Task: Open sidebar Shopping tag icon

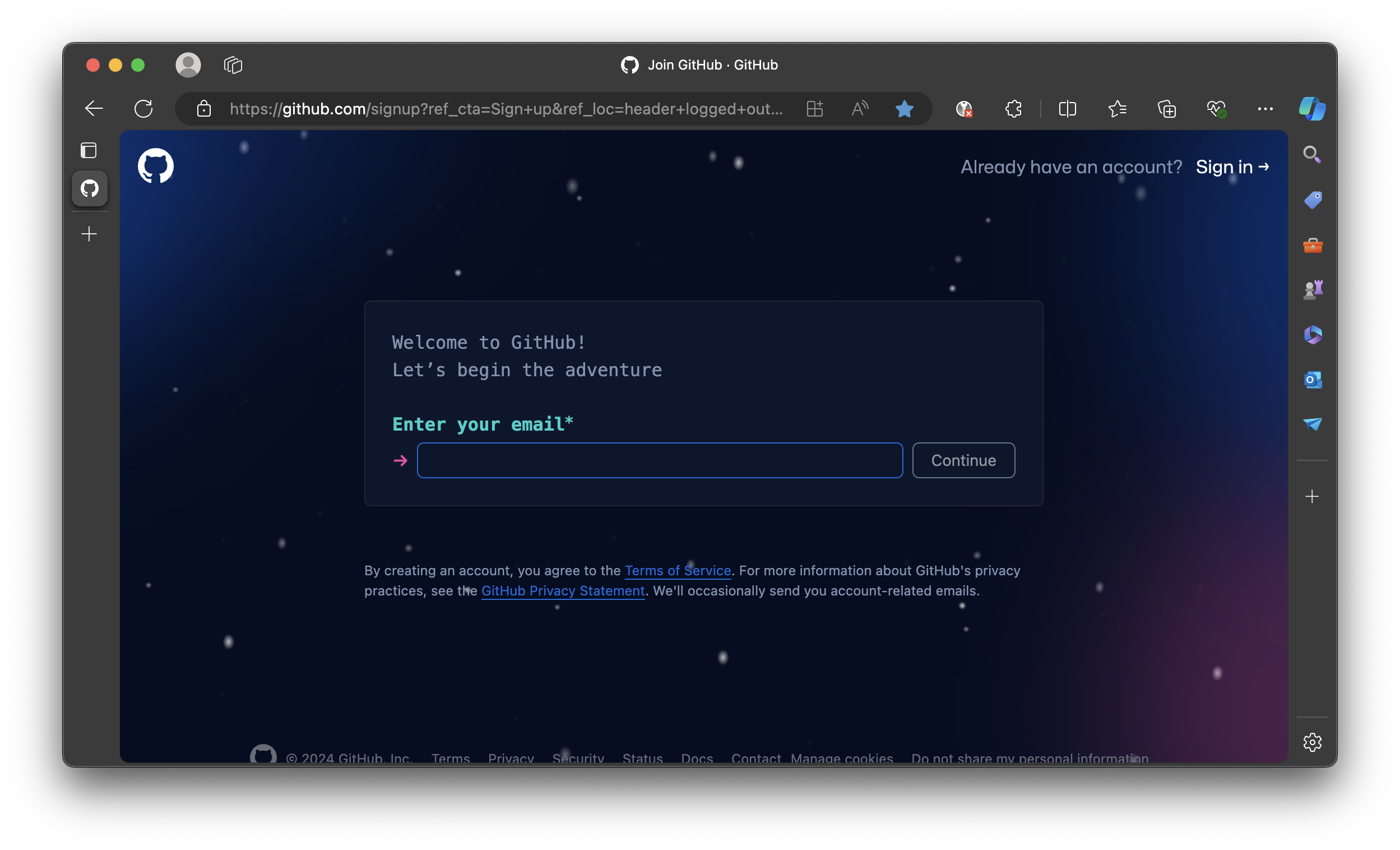Action: 1313,200
